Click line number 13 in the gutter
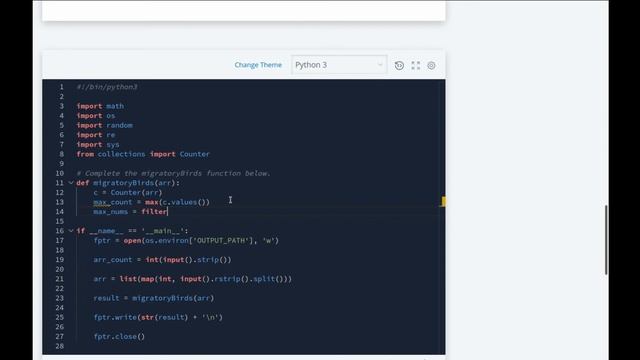Image resolution: width=640 pixels, height=360 pixels. [60, 202]
